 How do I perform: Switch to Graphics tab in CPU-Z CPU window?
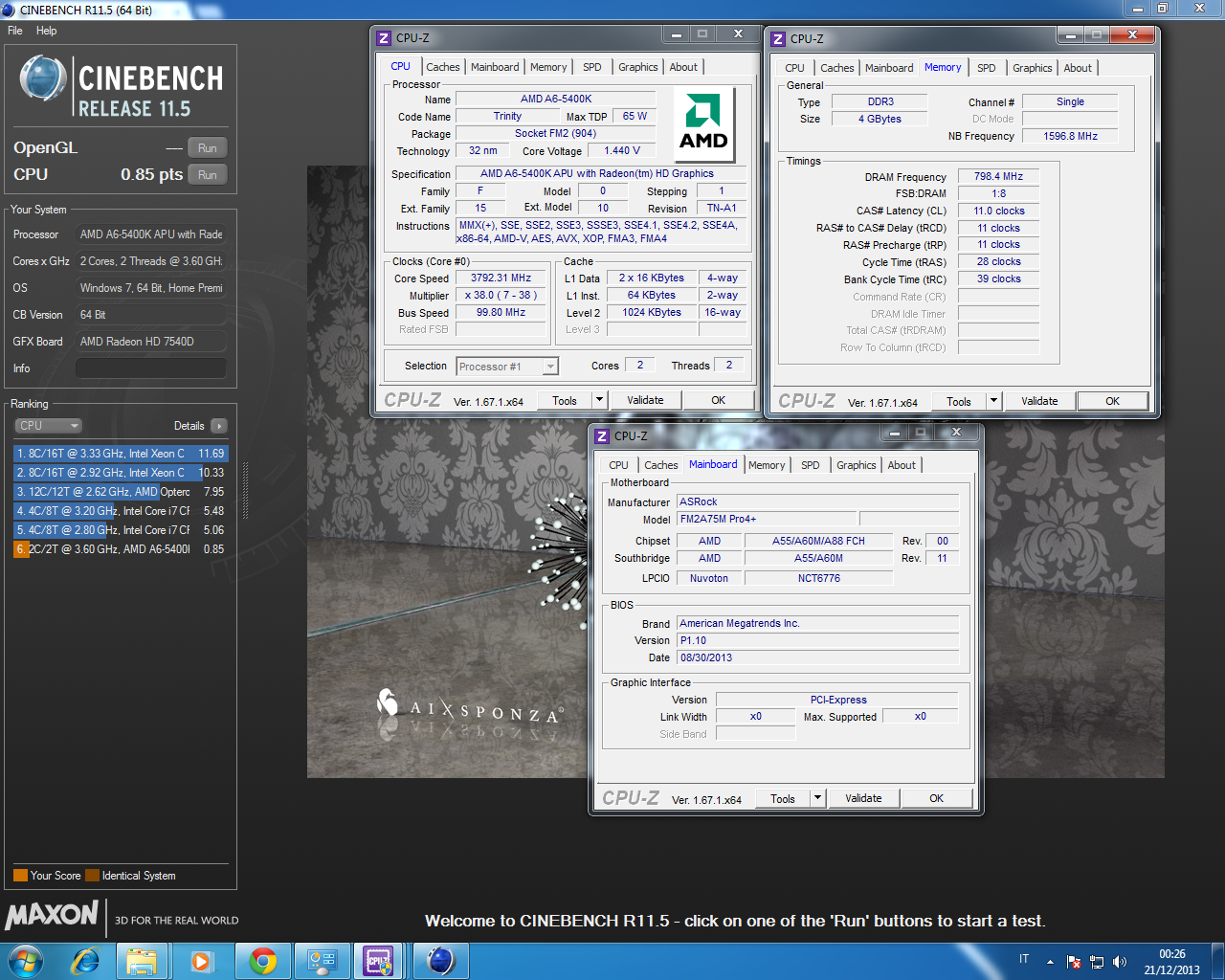coord(637,67)
